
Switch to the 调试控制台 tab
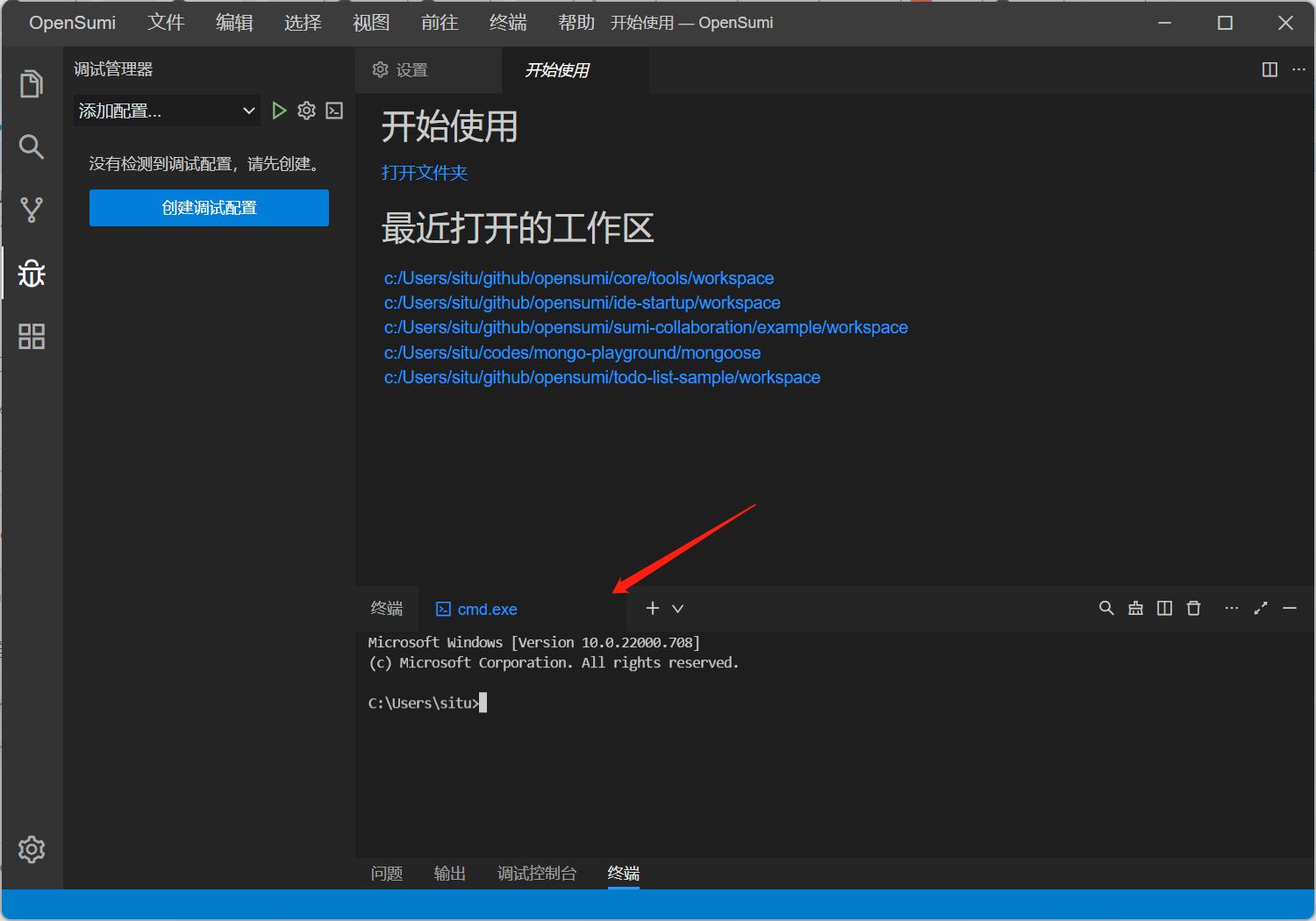537,874
